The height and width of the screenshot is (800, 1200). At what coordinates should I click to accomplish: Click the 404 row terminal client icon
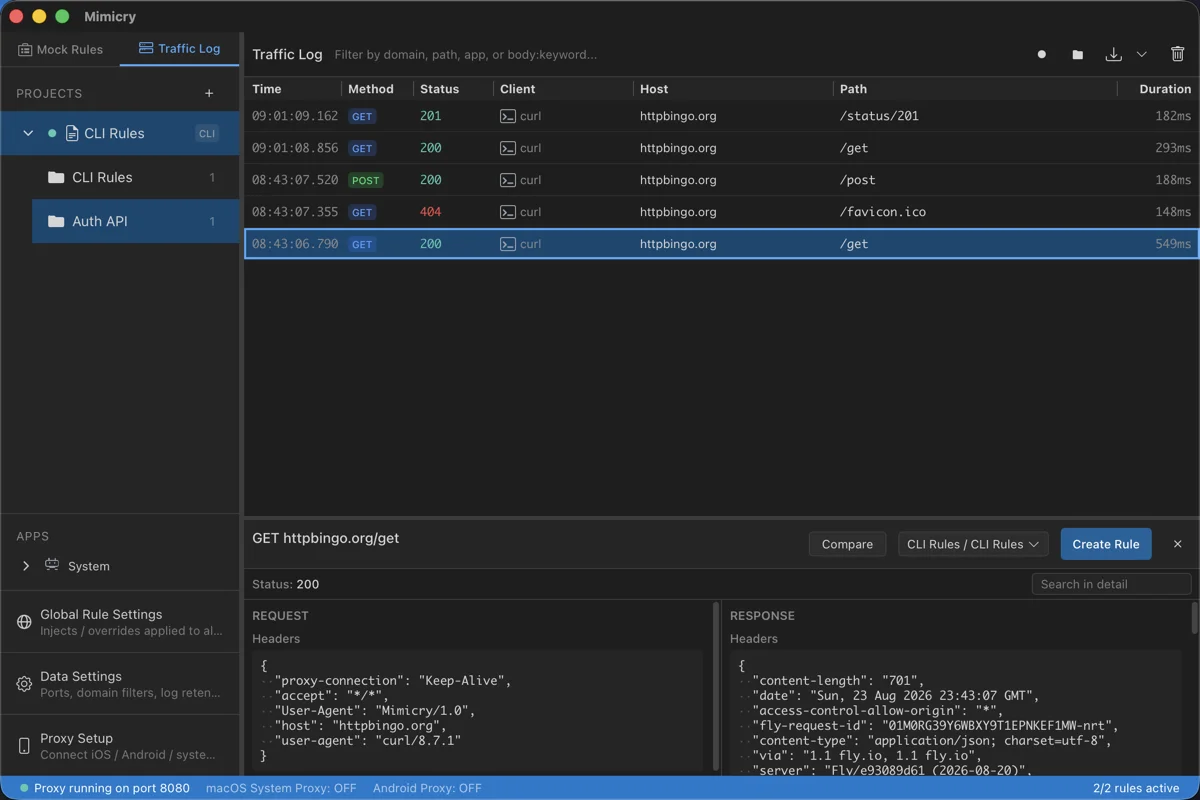coord(508,212)
